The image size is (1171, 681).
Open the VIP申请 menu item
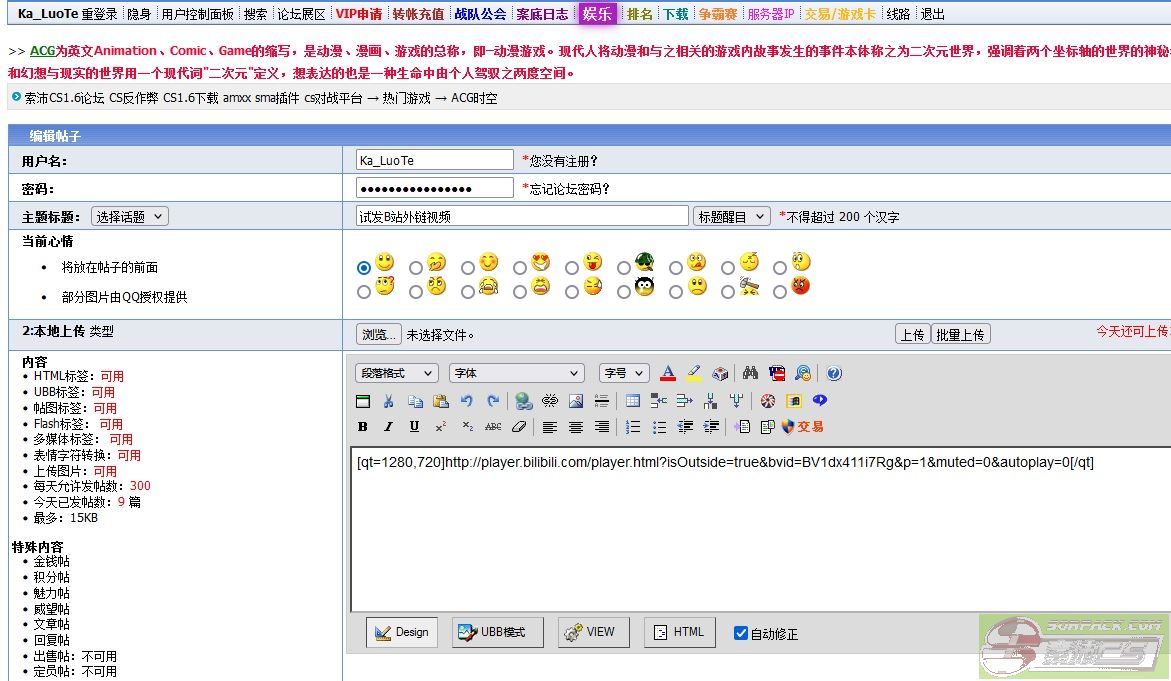click(358, 14)
